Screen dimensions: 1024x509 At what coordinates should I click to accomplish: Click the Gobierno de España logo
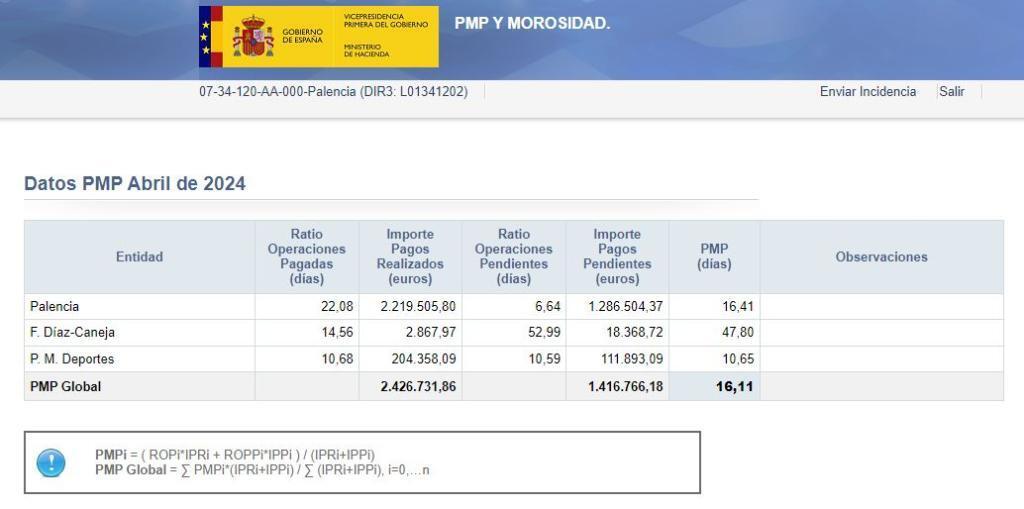pos(318,37)
